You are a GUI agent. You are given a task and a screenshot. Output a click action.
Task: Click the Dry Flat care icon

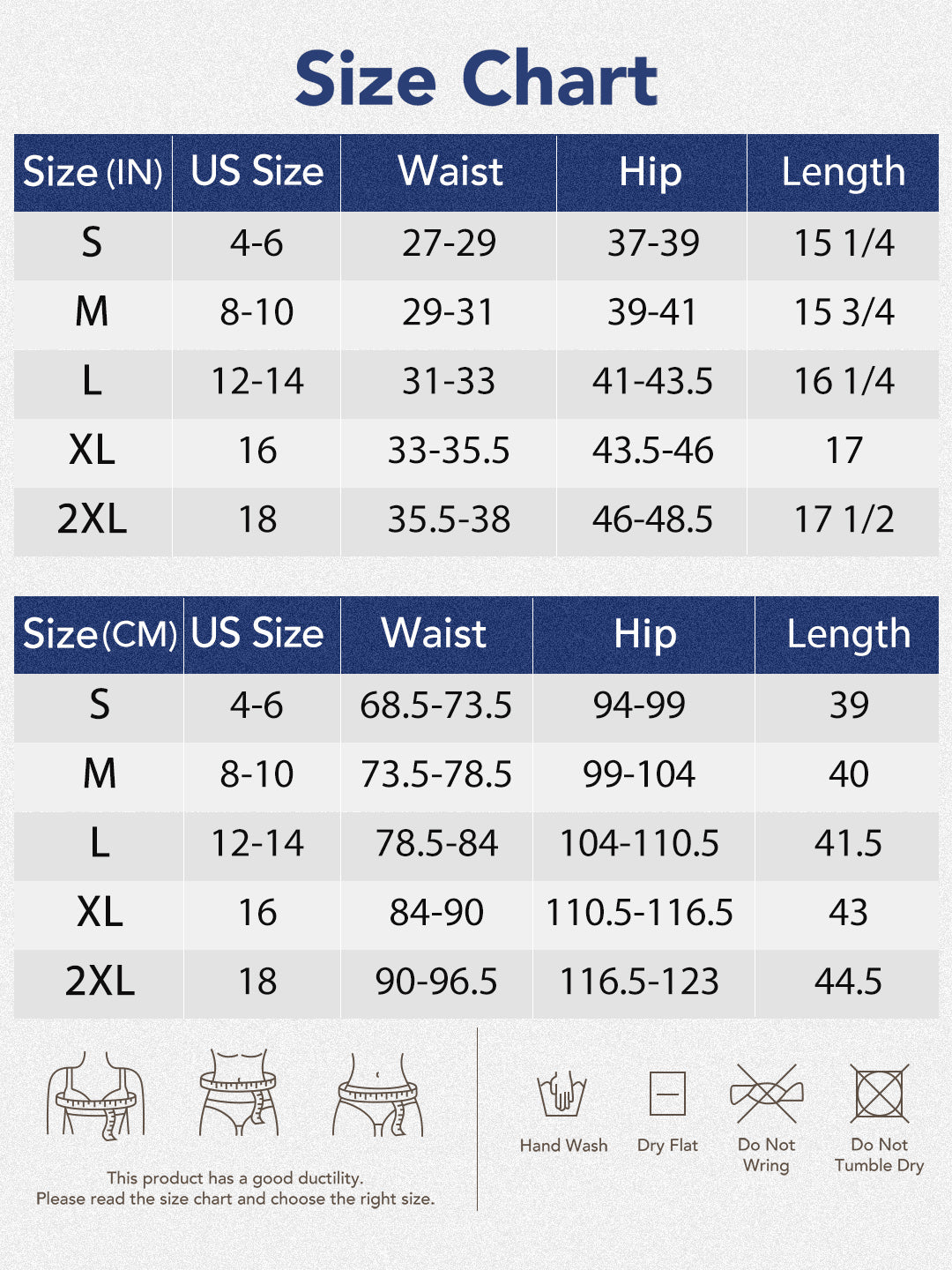point(667,1094)
